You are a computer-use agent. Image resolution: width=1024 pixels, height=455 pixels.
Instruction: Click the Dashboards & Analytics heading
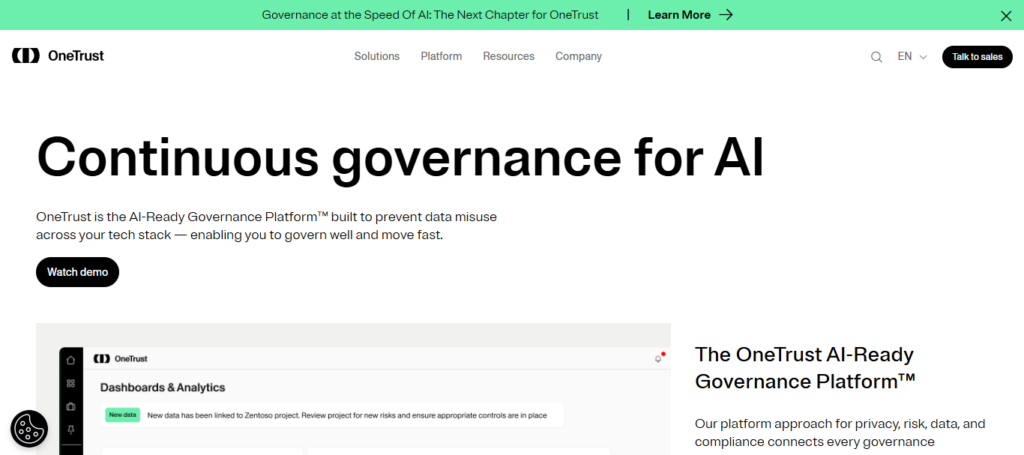[163, 387]
